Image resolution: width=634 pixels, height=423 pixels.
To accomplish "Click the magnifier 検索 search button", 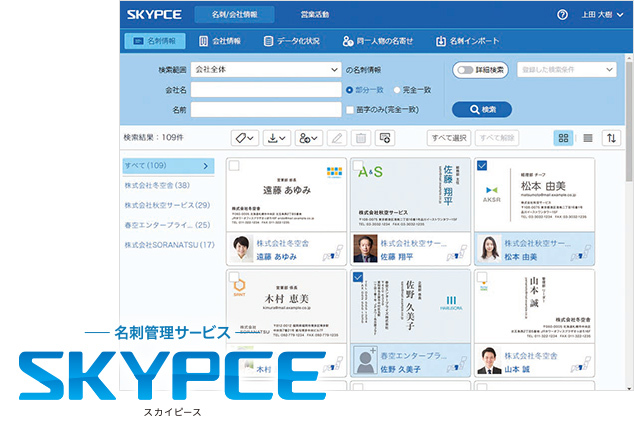I will point(482,109).
